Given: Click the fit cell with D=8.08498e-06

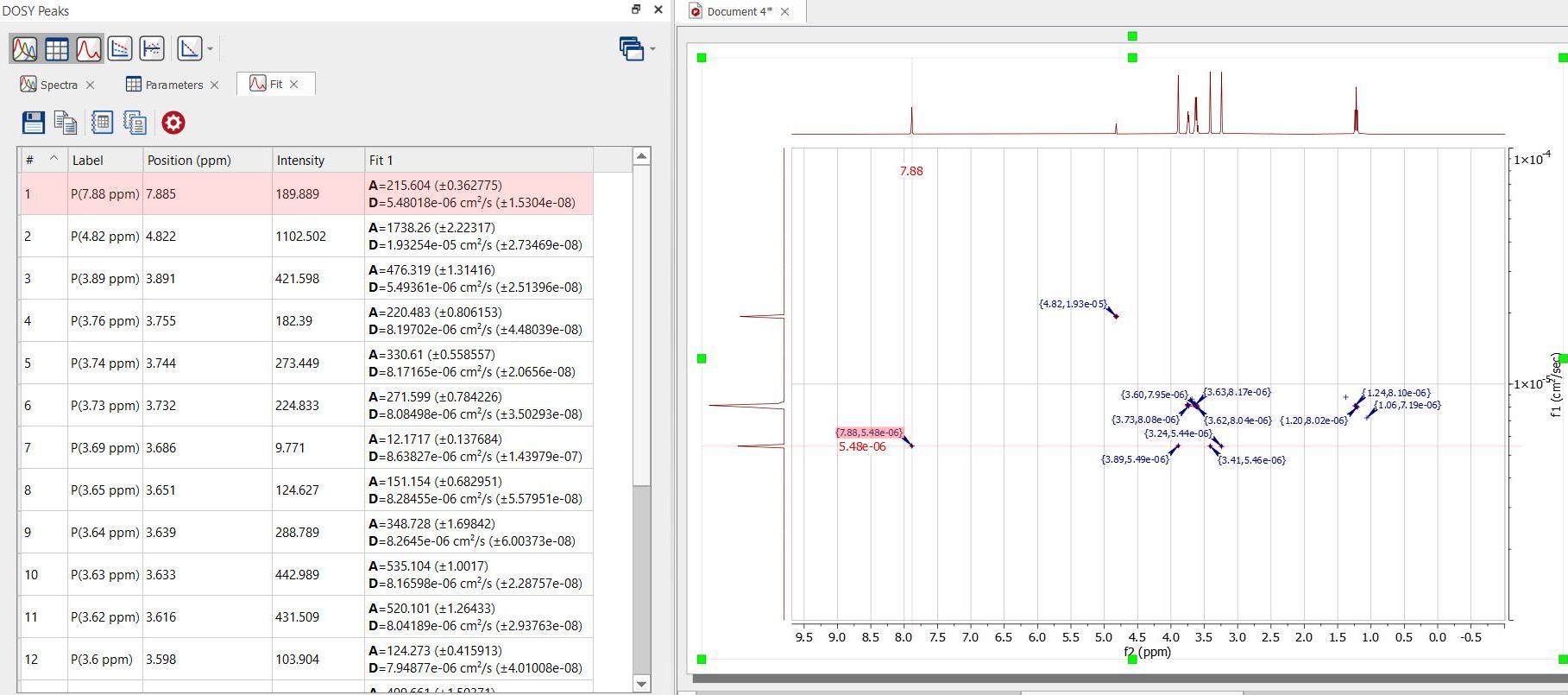Looking at the screenshot, I should [479, 405].
